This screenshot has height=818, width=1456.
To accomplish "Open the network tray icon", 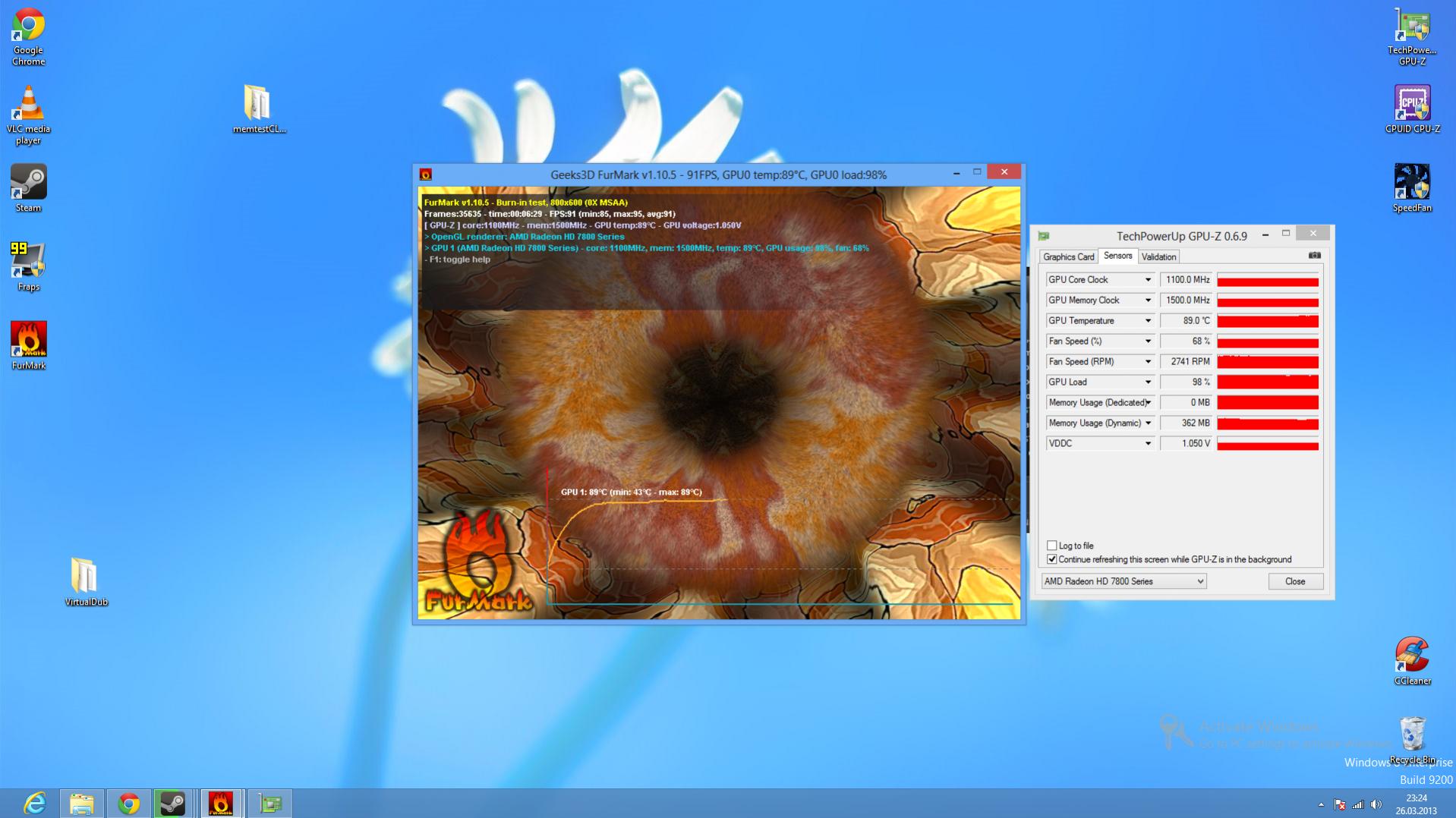I will [1357, 804].
